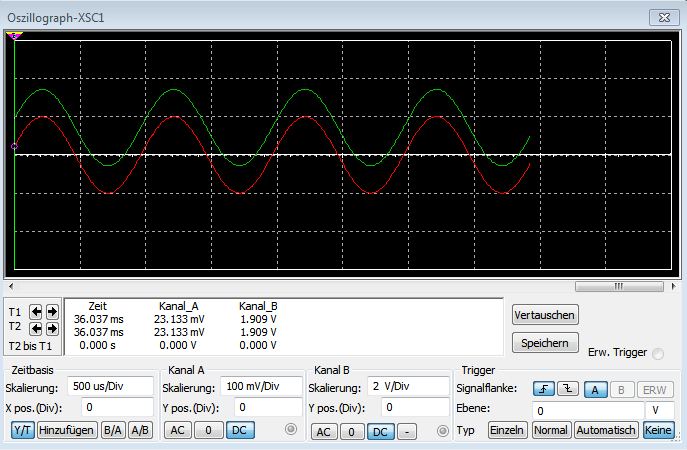Click the Kanal B minus invert button
Image resolution: width=687 pixels, height=450 pixels.
pyautogui.click(x=409, y=432)
